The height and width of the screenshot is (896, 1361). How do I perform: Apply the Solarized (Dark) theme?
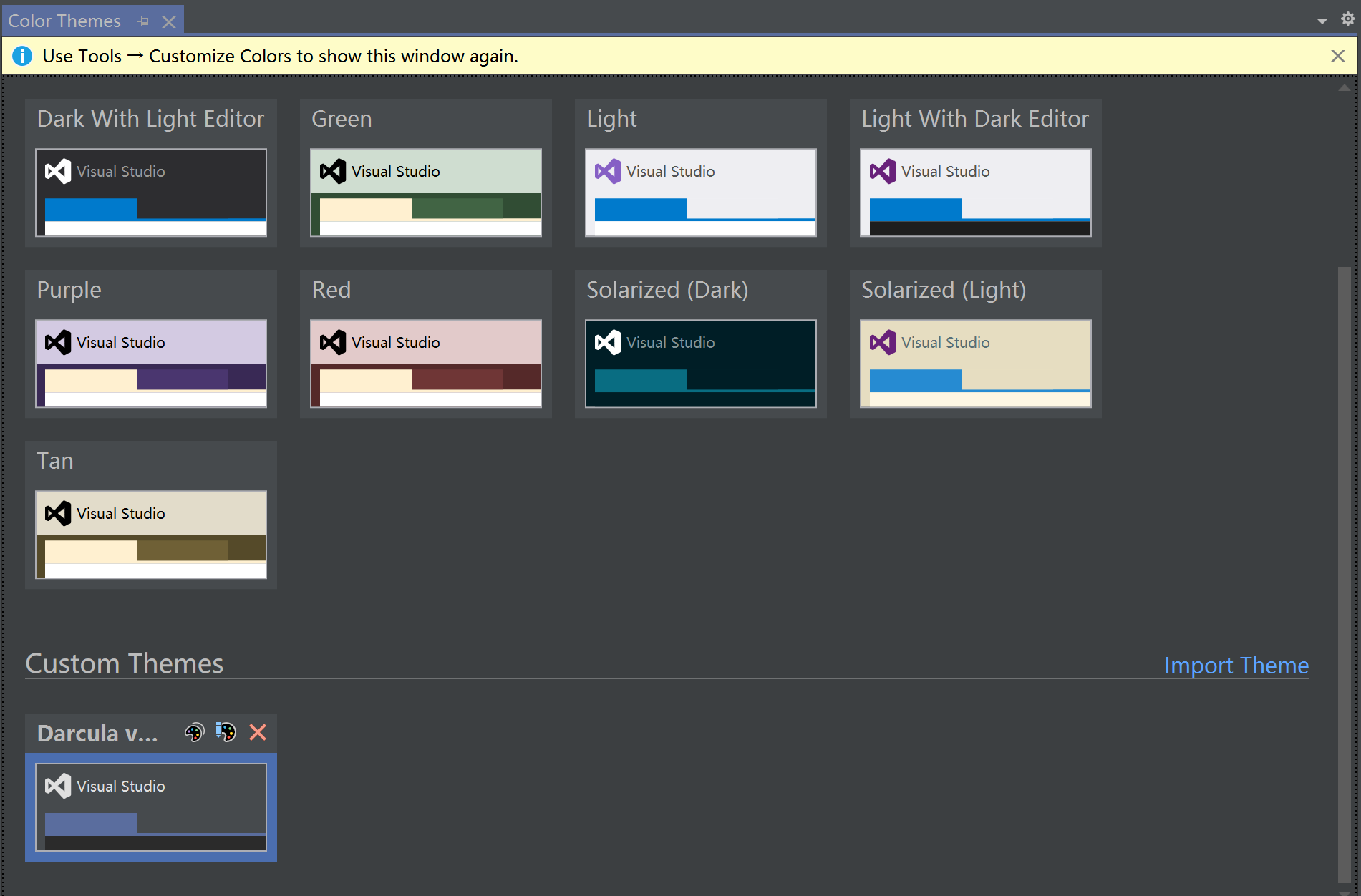pos(701,364)
